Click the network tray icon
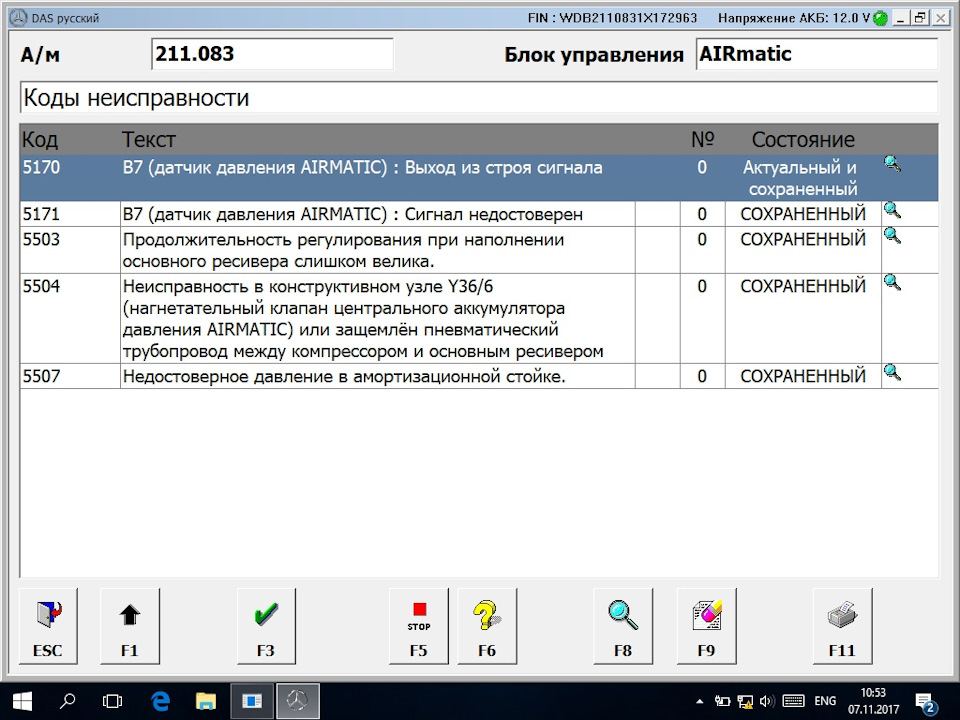 [x=745, y=701]
